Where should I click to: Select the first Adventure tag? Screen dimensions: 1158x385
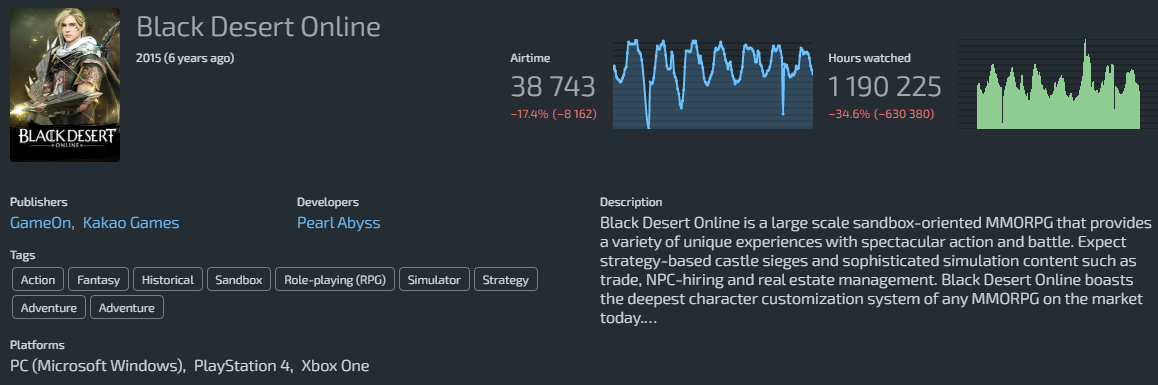[49, 307]
